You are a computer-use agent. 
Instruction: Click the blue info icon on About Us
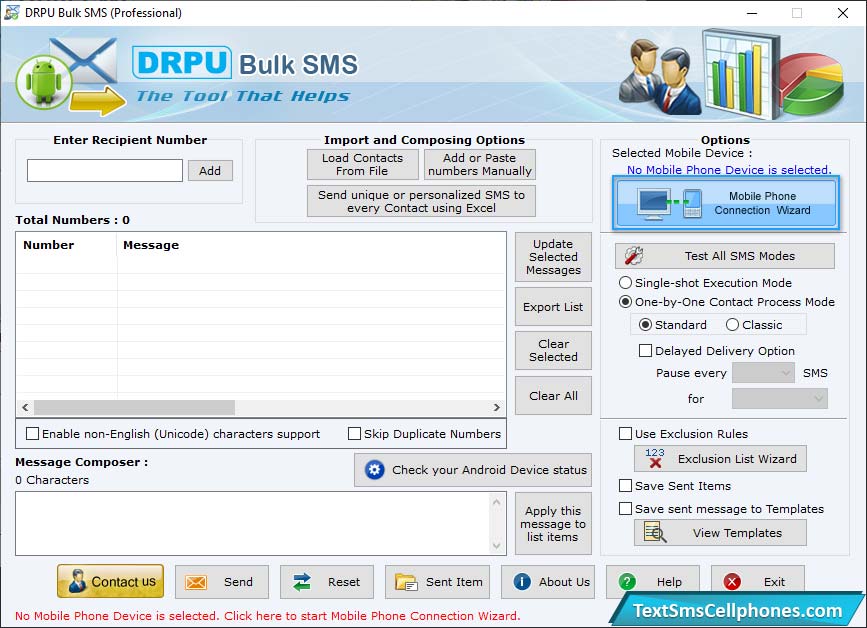[x=522, y=582]
